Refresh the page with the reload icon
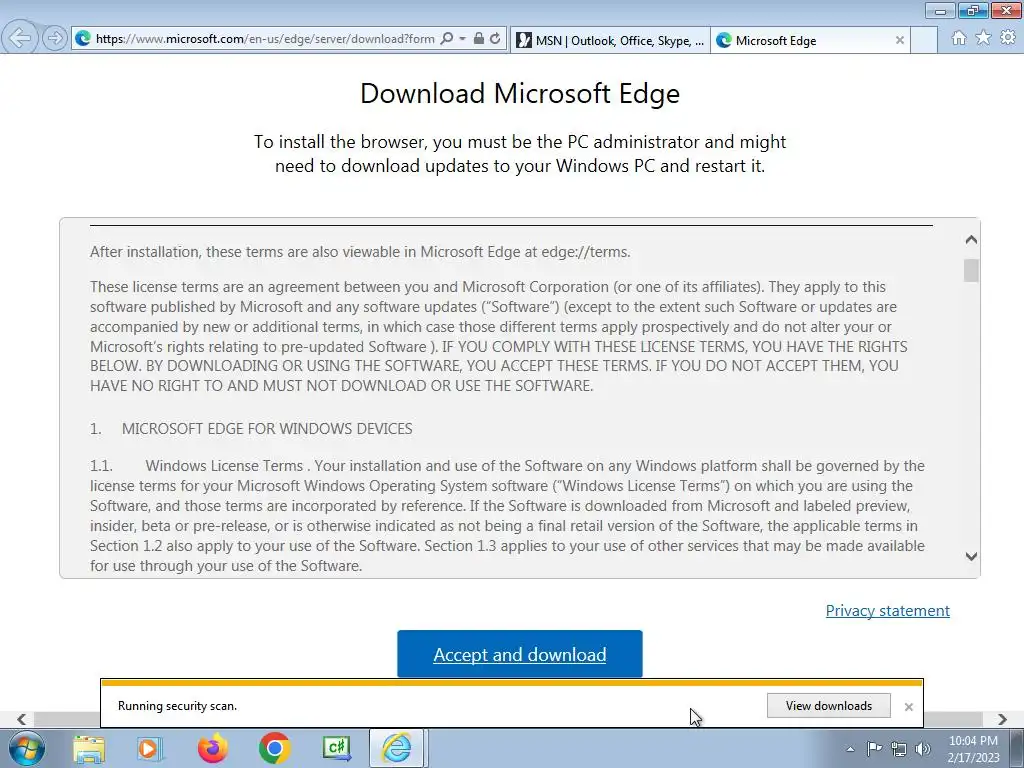This screenshot has width=1024, height=768. click(x=495, y=39)
